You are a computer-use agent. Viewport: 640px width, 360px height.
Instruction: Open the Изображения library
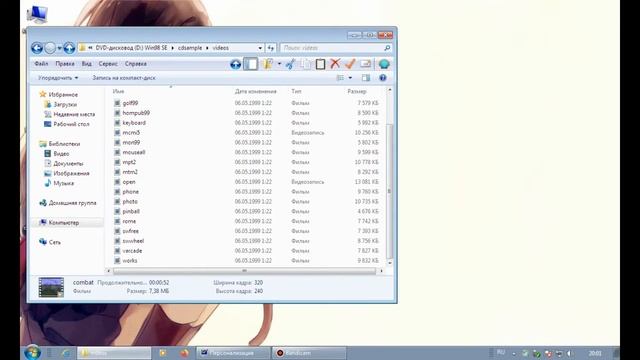tap(67, 173)
